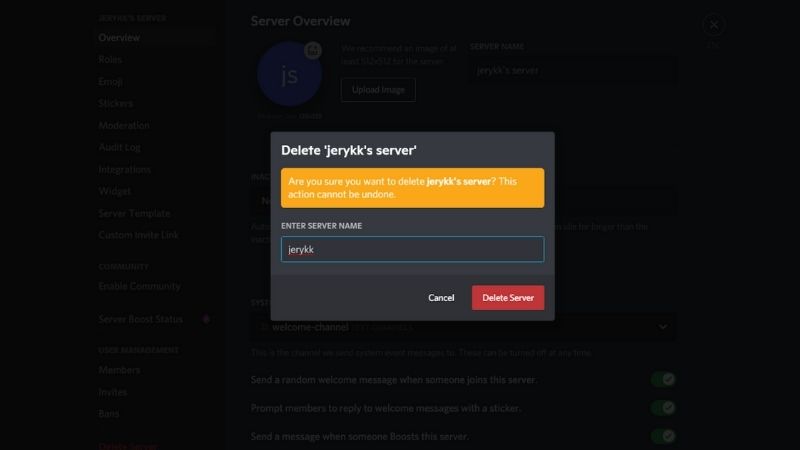Screen dimensions: 800x450
Task: Click the red Delete Server button
Action: pyautogui.click(x=508, y=297)
